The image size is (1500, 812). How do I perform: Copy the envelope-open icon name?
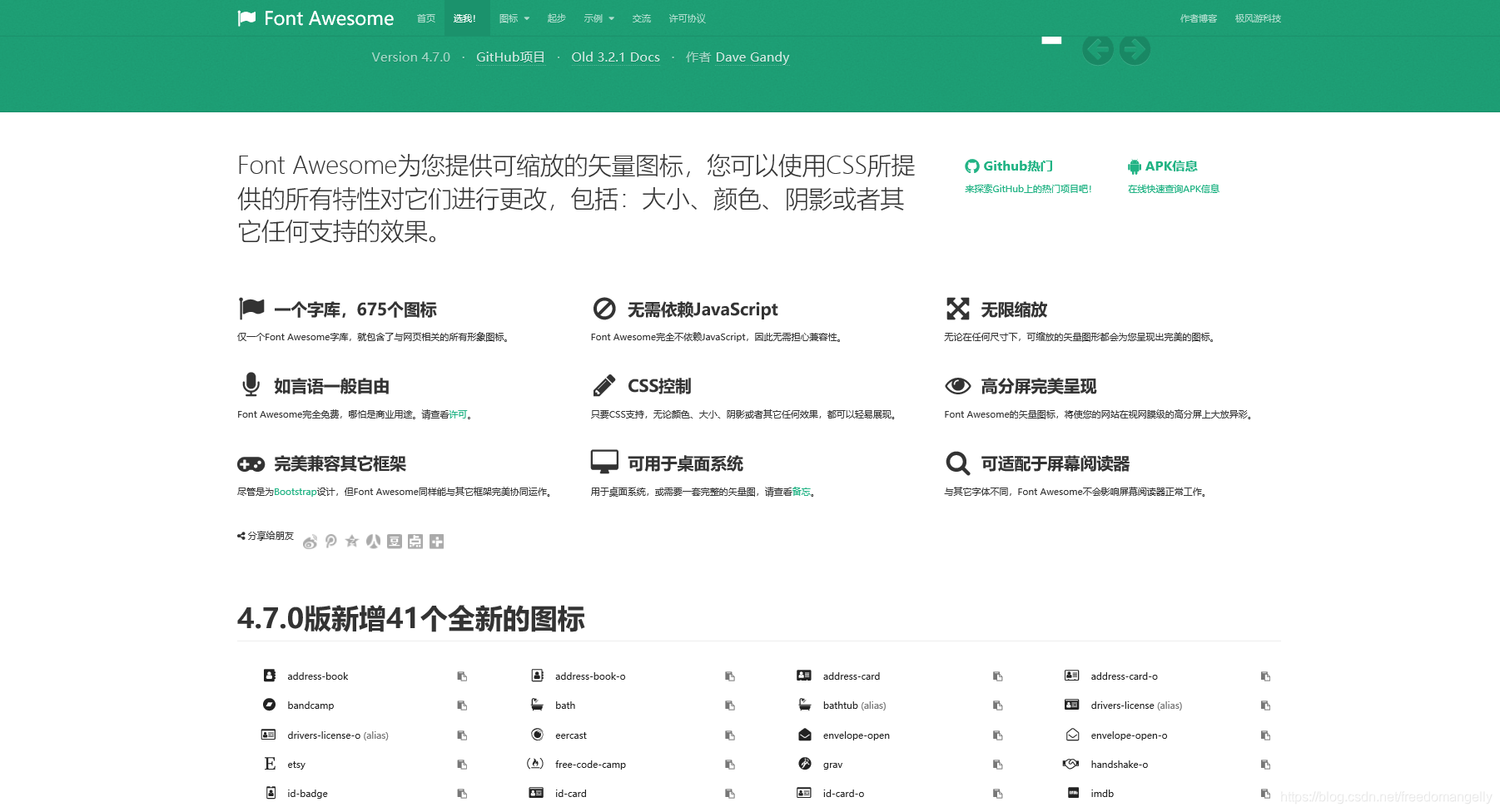point(998,735)
